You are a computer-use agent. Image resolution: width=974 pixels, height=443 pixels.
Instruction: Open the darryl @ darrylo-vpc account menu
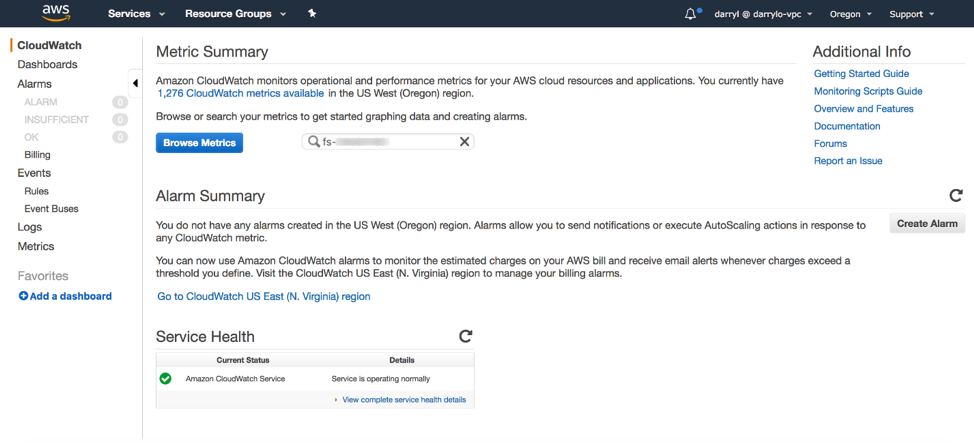point(763,14)
